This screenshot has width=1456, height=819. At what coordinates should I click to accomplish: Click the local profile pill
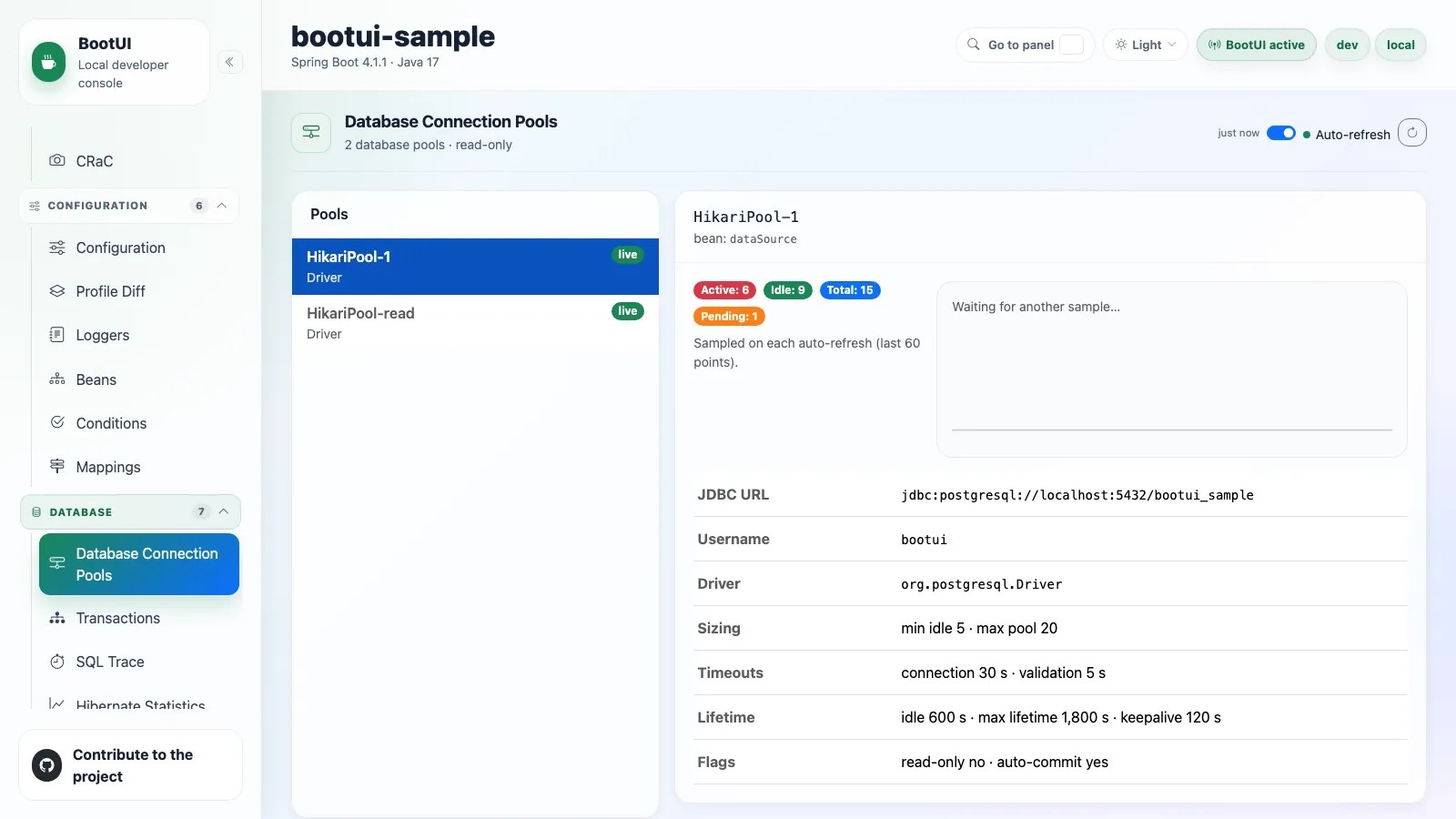pos(1400,45)
